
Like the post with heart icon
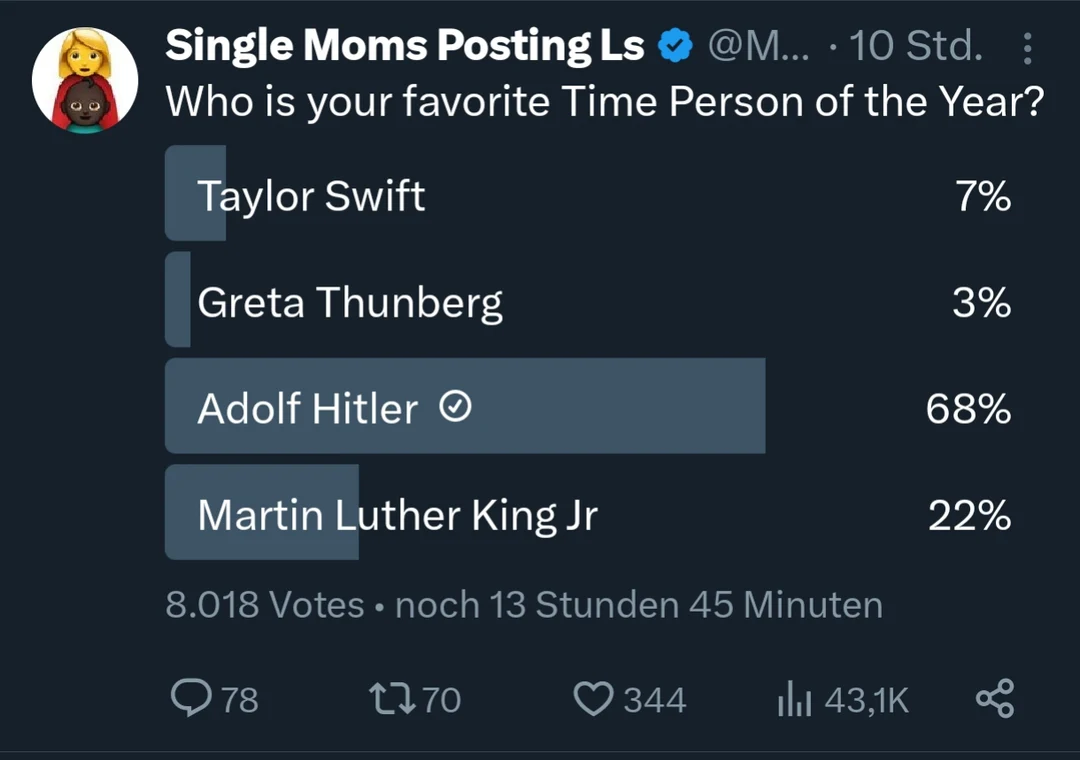[593, 698]
